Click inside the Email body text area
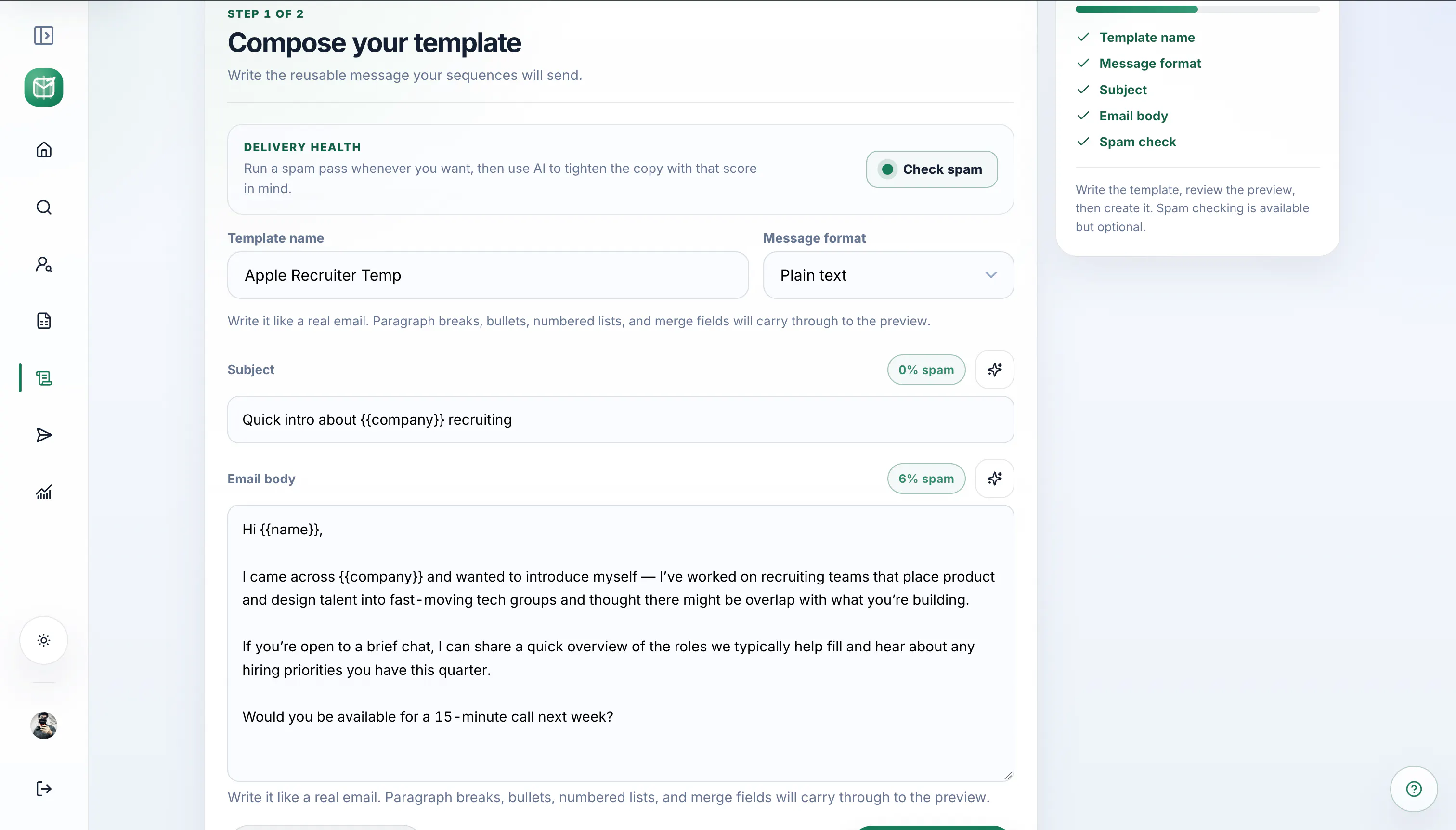Screen dimensions: 1456x830 (x=620, y=643)
